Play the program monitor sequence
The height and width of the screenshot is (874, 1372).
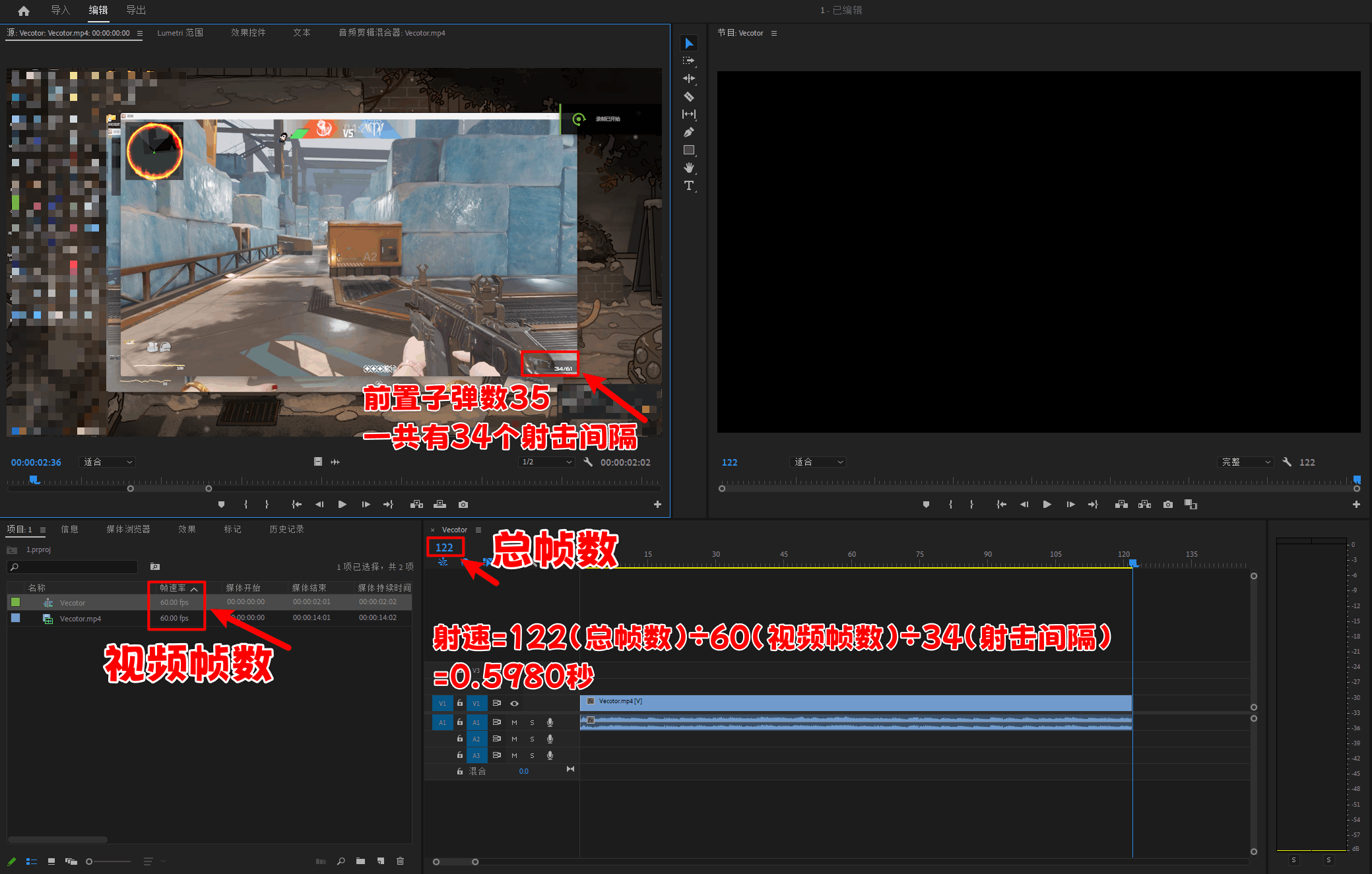coord(1047,505)
